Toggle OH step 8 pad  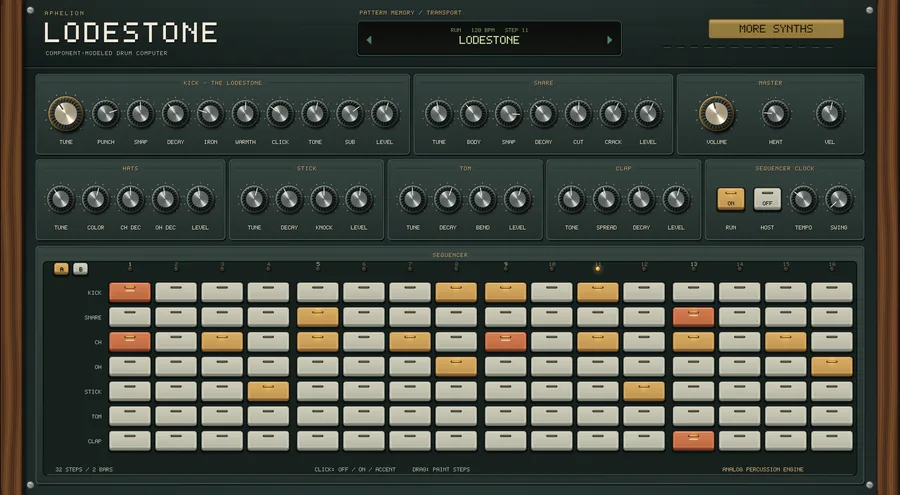coord(456,366)
